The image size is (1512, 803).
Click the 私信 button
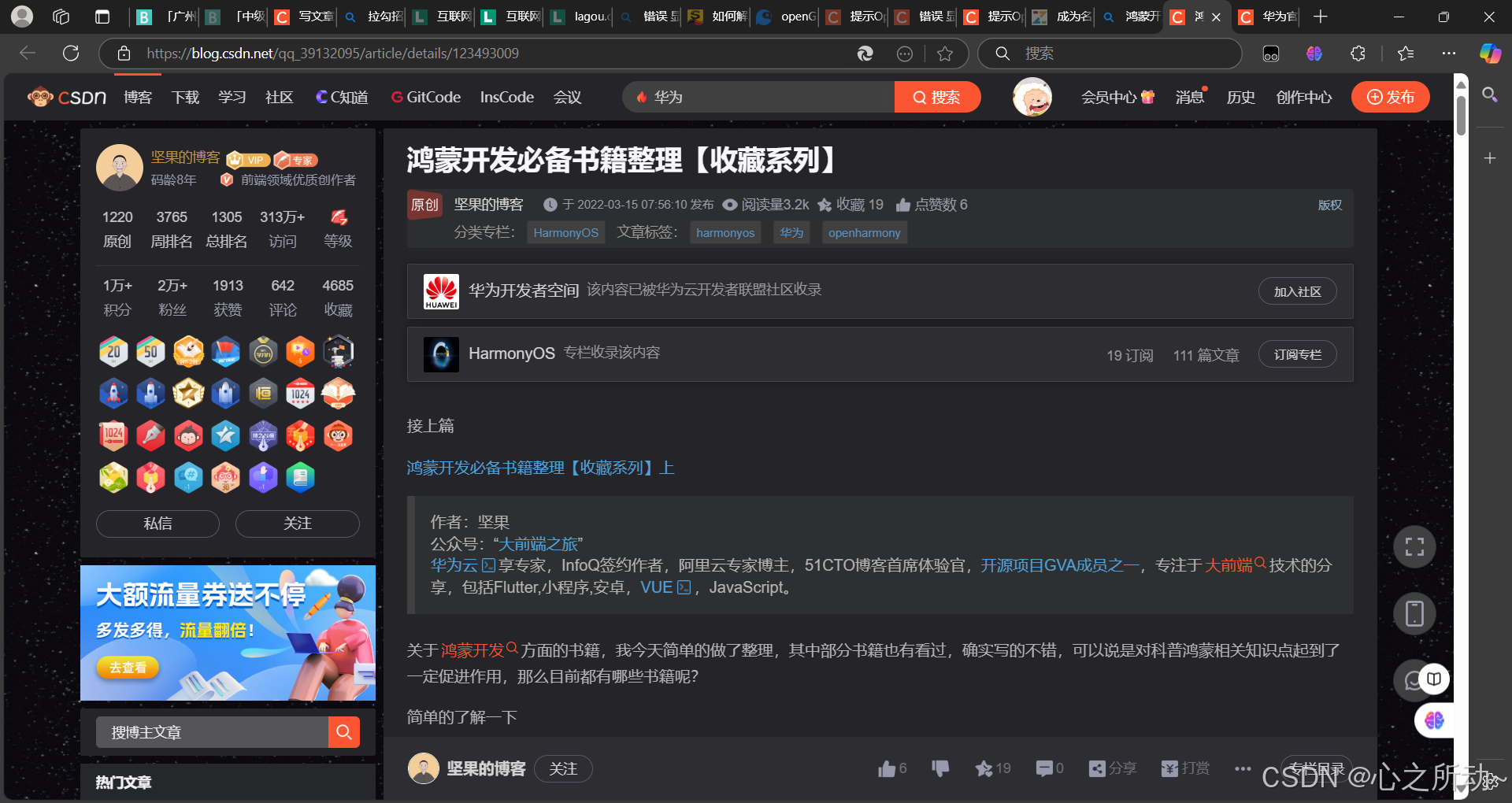[157, 524]
